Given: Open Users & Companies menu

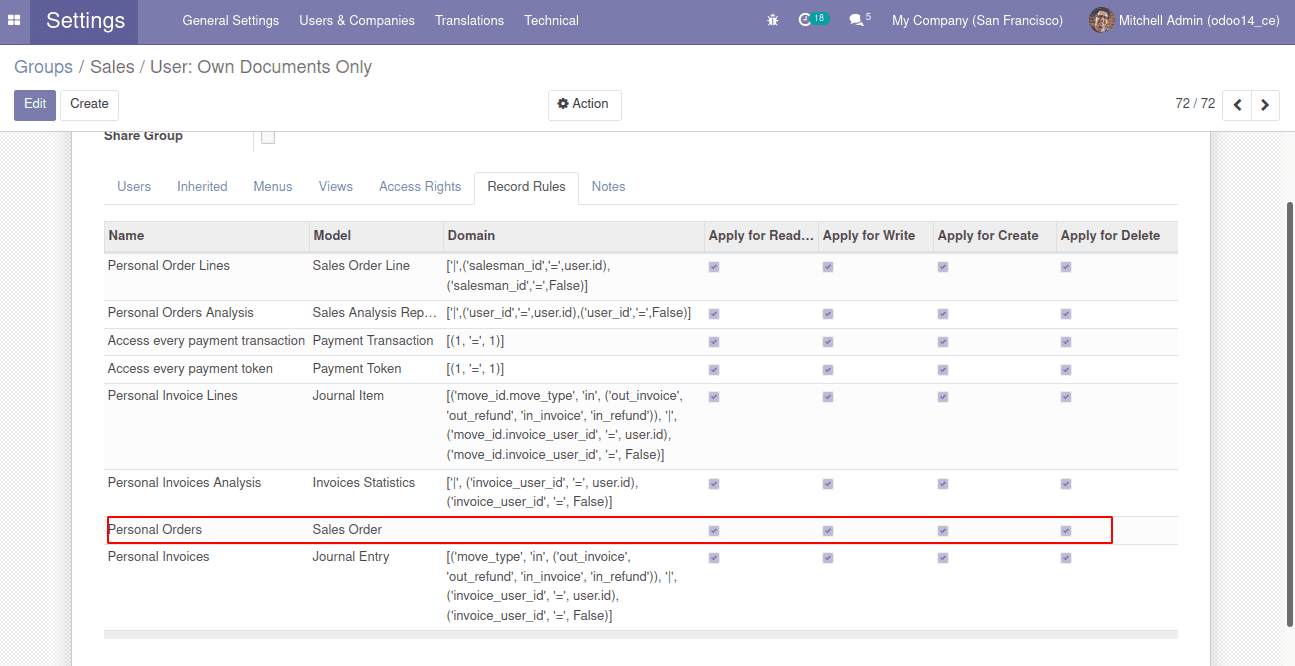Looking at the screenshot, I should [357, 20].
